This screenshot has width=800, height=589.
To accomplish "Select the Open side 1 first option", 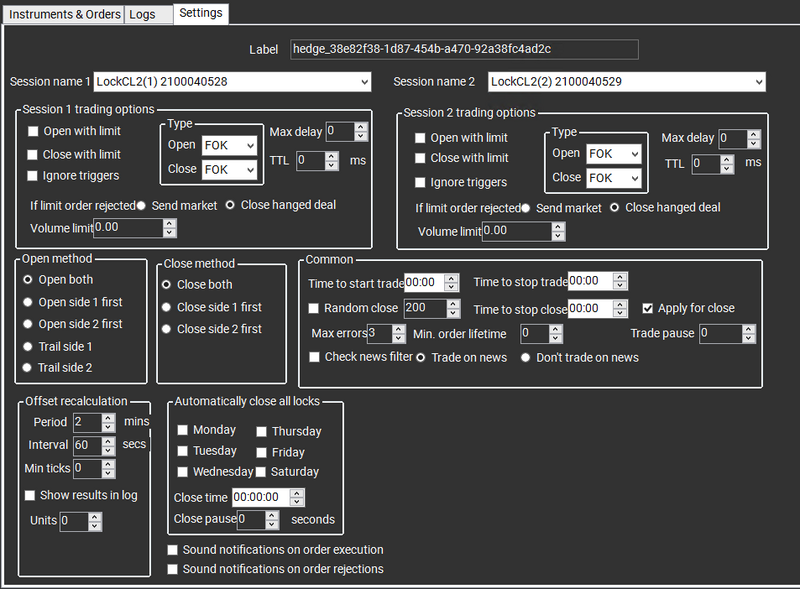I will click(x=29, y=302).
